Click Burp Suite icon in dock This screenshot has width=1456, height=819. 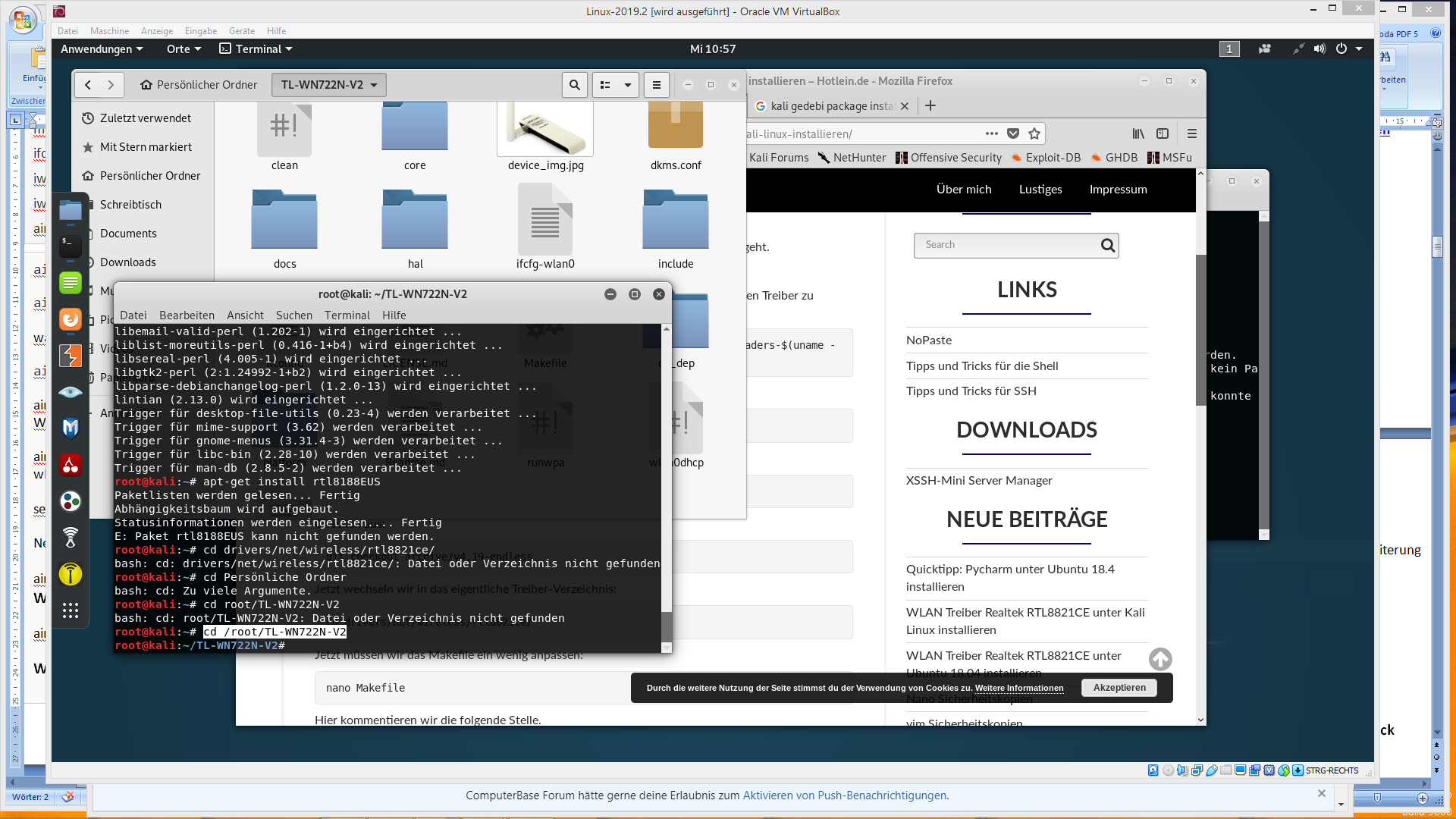tap(71, 356)
